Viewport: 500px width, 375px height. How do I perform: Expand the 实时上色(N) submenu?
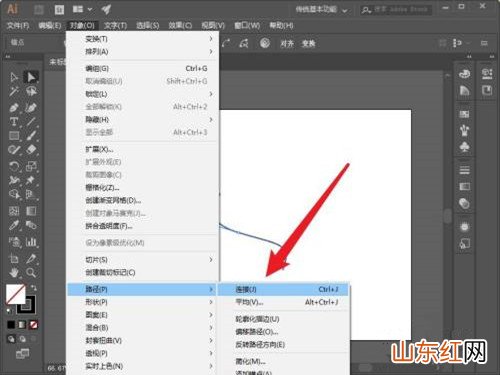(x=143, y=366)
